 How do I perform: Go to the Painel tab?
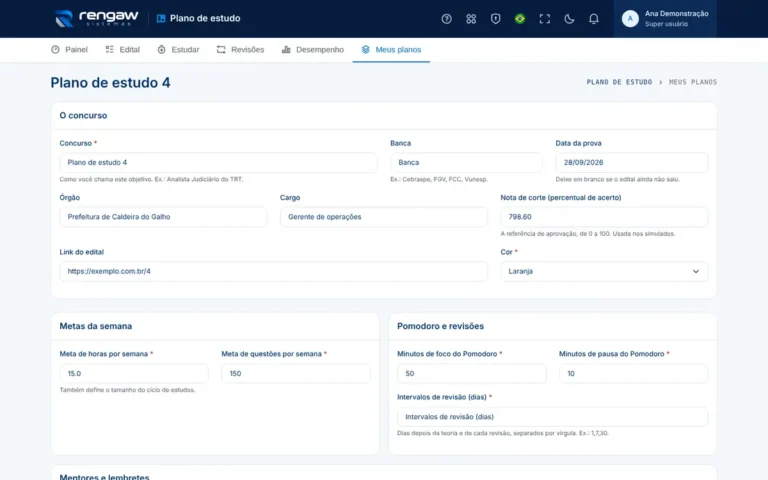click(69, 49)
